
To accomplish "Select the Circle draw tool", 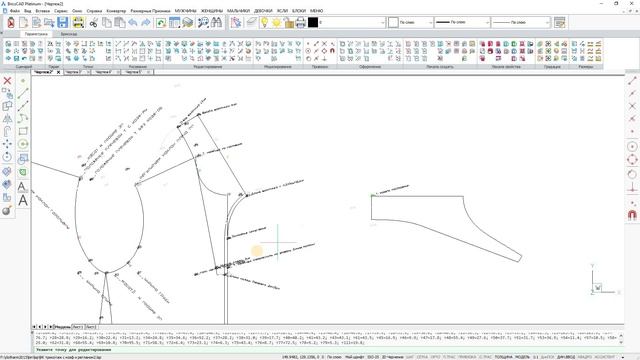I will 23,144.
